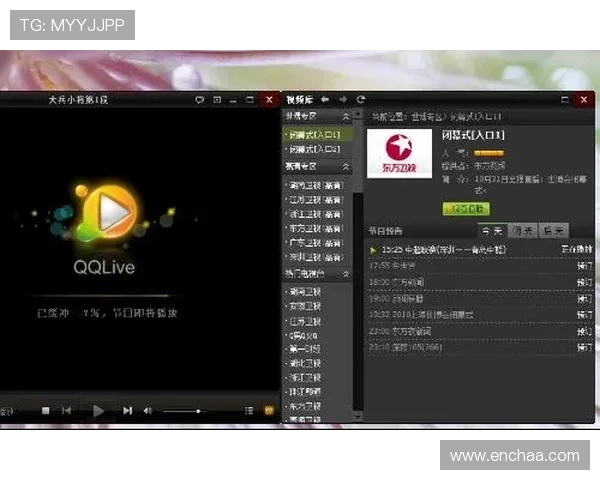Click the green watch-live button

click(466, 209)
